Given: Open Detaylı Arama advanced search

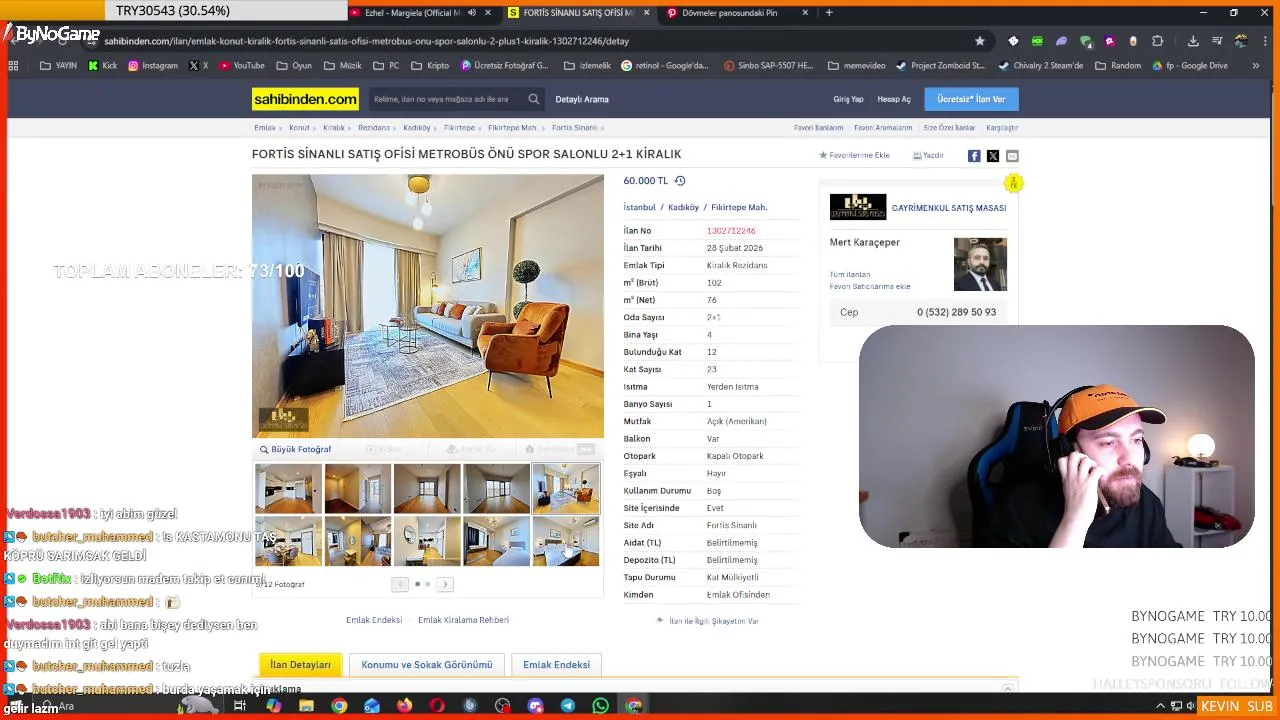Looking at the screenshot, I should (x=582, y=99).
